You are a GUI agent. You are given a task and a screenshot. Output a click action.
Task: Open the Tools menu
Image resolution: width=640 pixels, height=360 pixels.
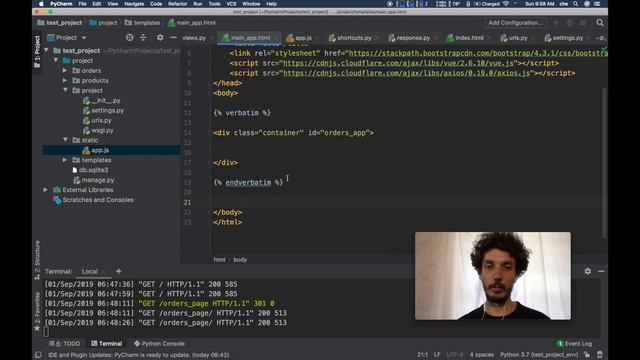(x=214, y=4)
